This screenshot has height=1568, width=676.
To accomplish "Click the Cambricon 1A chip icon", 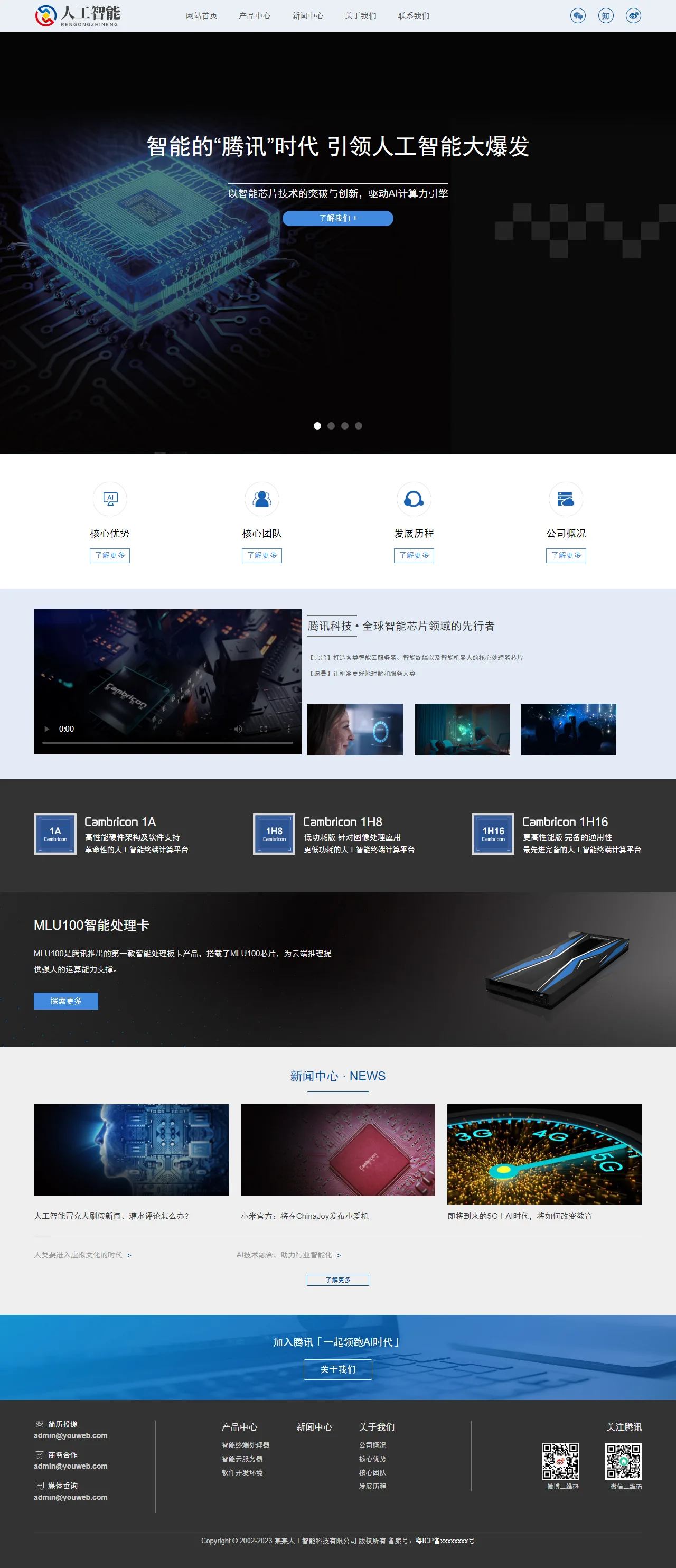I will point(55,834).
